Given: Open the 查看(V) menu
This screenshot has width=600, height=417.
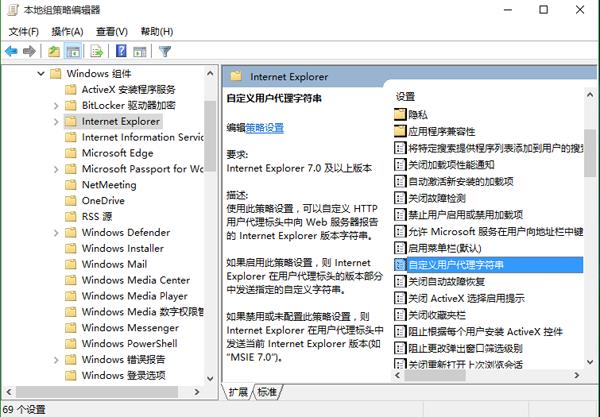Looking at the screenshot, I should click(x=112, y=31).
